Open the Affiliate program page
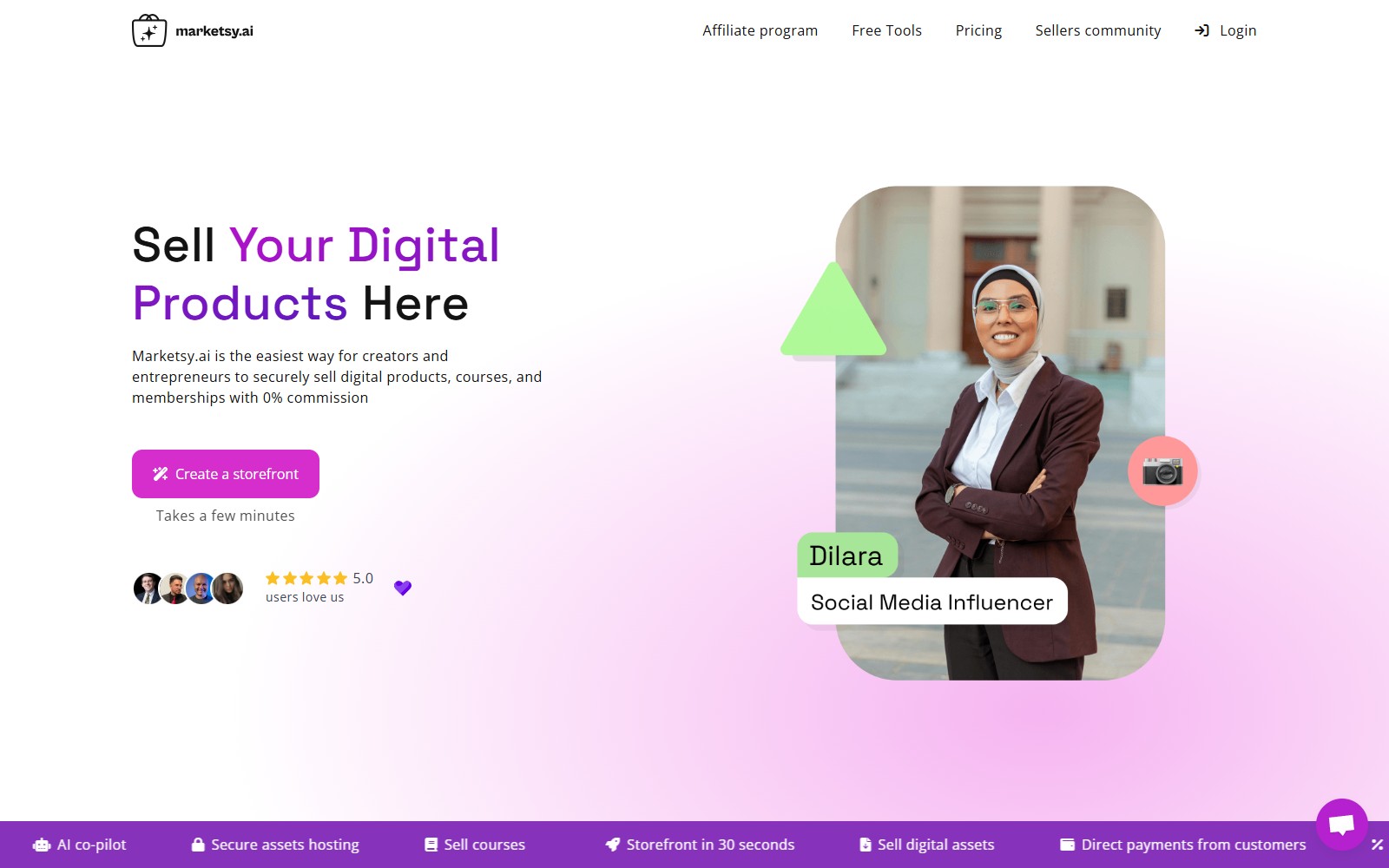Viewport: 1389px width, 868px height. [x=760, y=30]
